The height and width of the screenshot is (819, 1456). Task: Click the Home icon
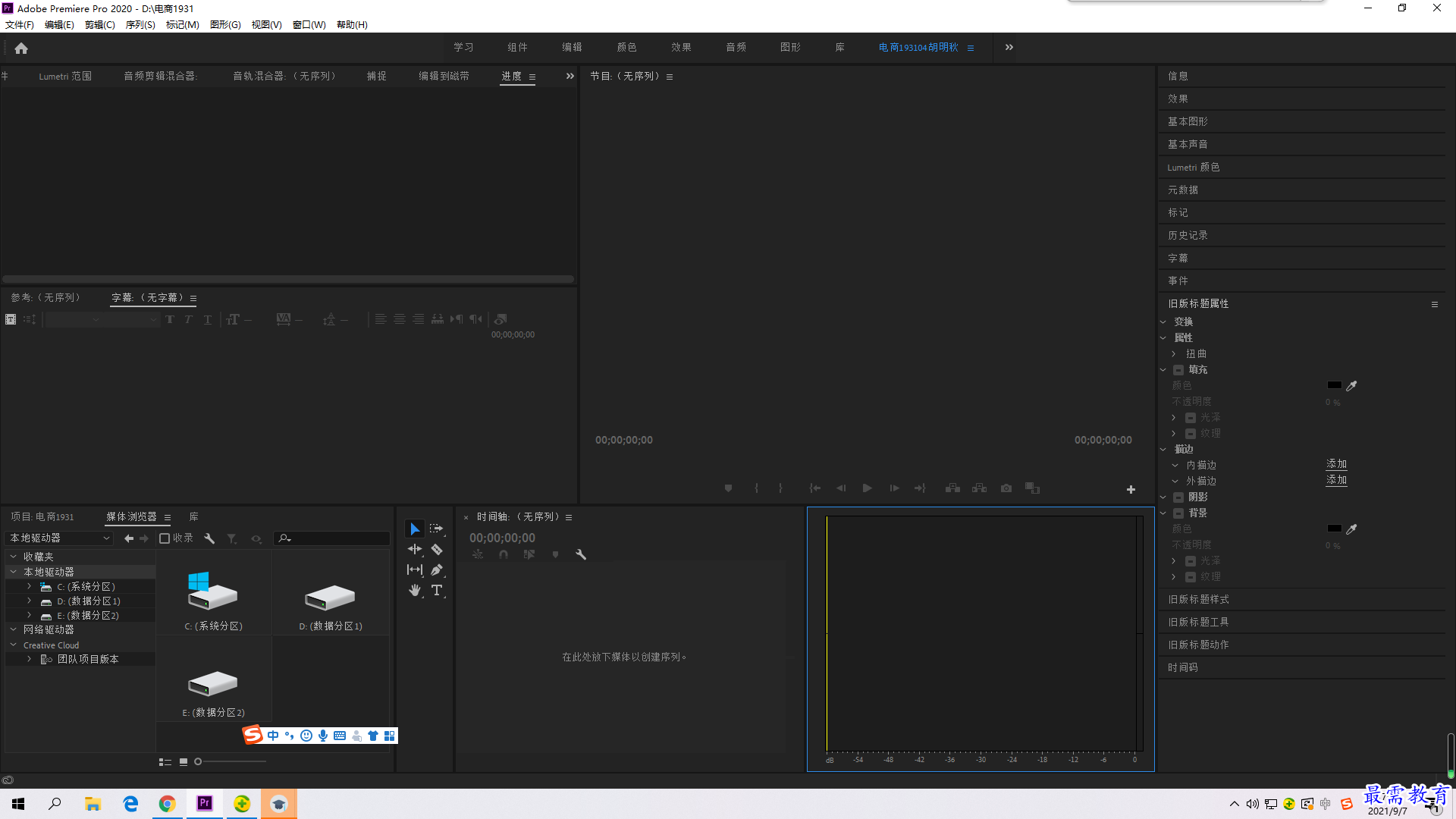pos(21,48)
